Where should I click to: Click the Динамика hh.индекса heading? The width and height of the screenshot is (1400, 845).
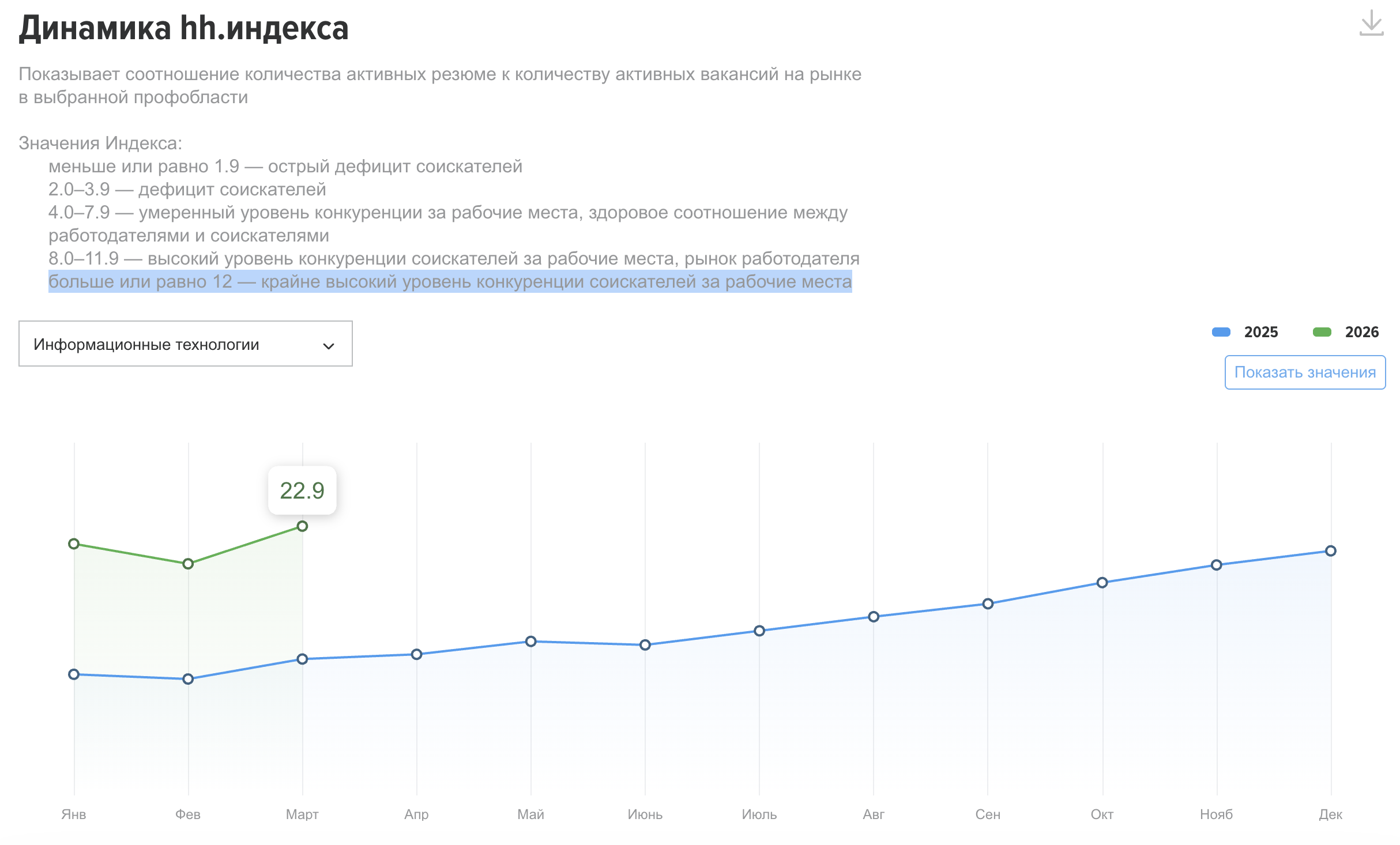184,28
